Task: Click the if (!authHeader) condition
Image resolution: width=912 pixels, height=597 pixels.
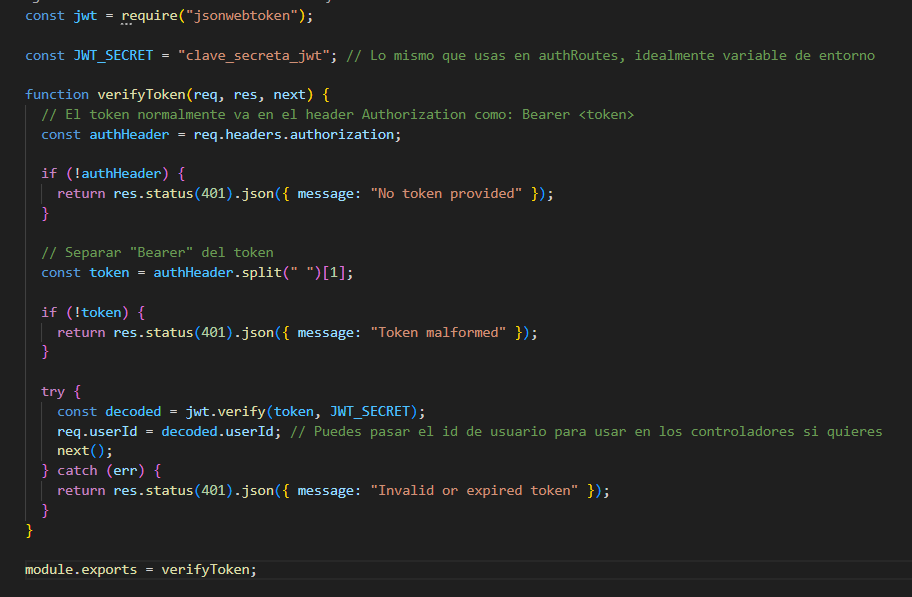Action: point(105,173)
